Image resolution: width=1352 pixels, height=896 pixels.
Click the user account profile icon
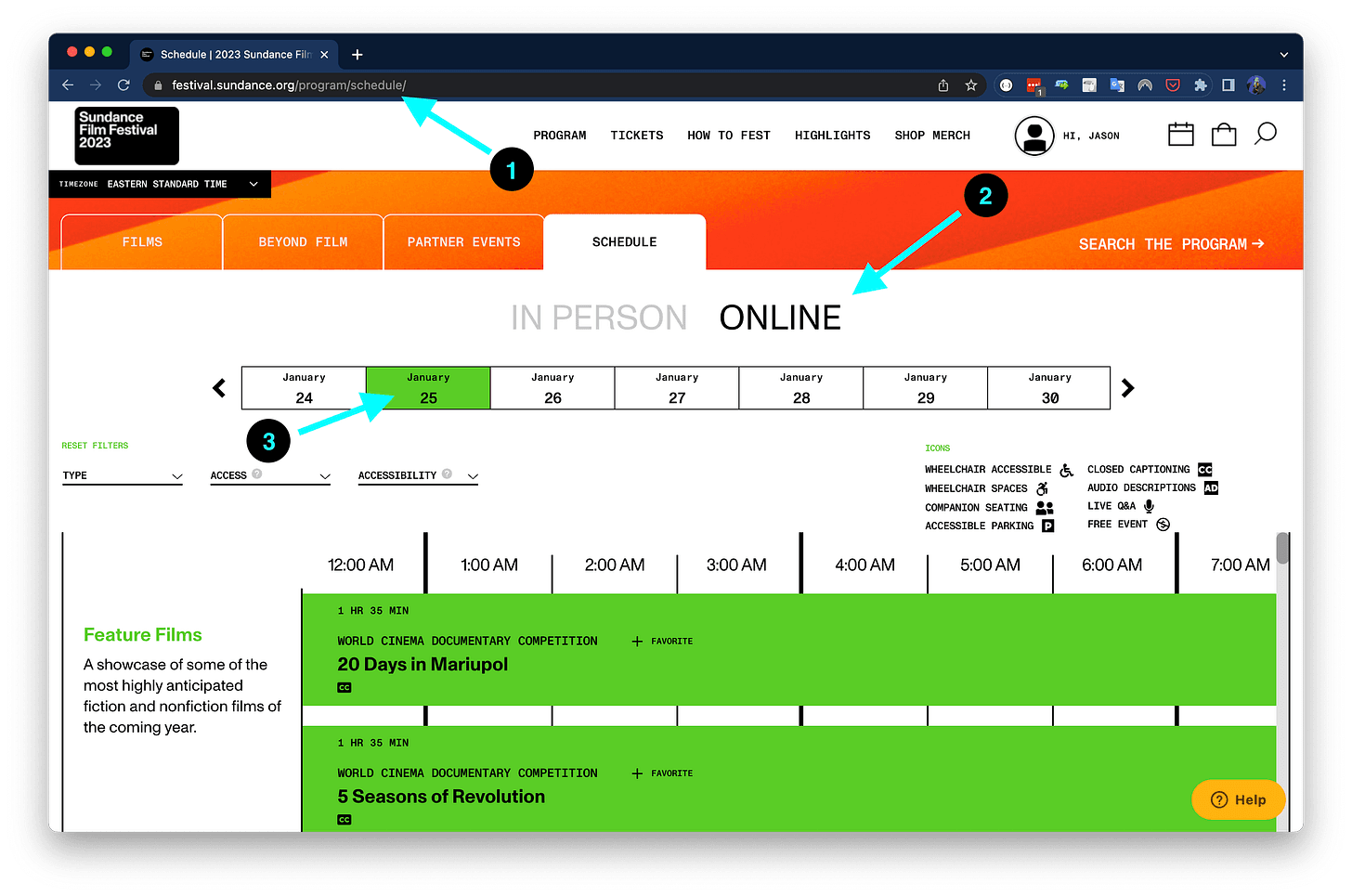pyautogui.click(x=1034, y=136)
